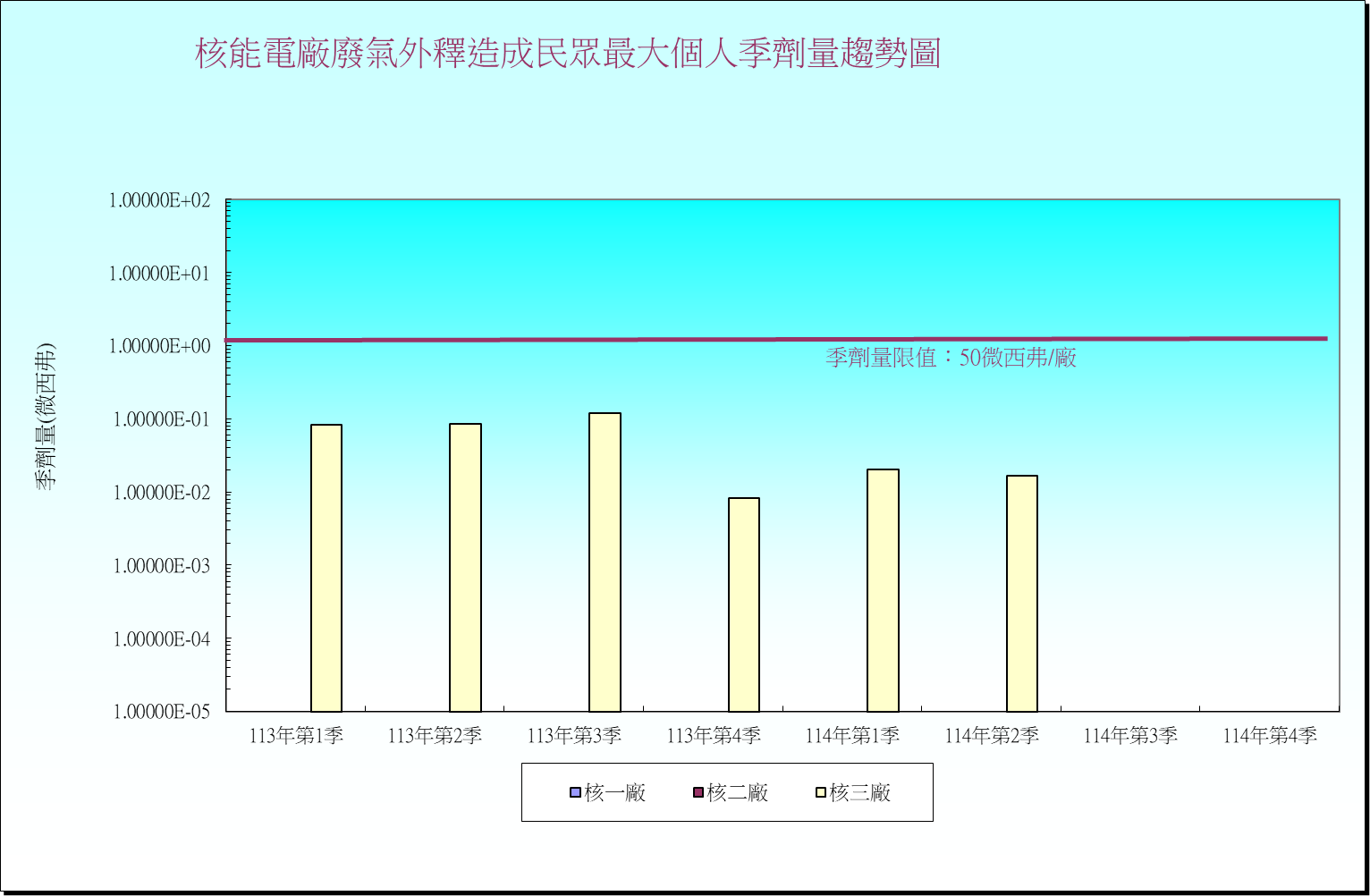Click the 1.00000E+02 axis tick label
This screenshot has height=896, width=1370.
[x=159, y=199]
